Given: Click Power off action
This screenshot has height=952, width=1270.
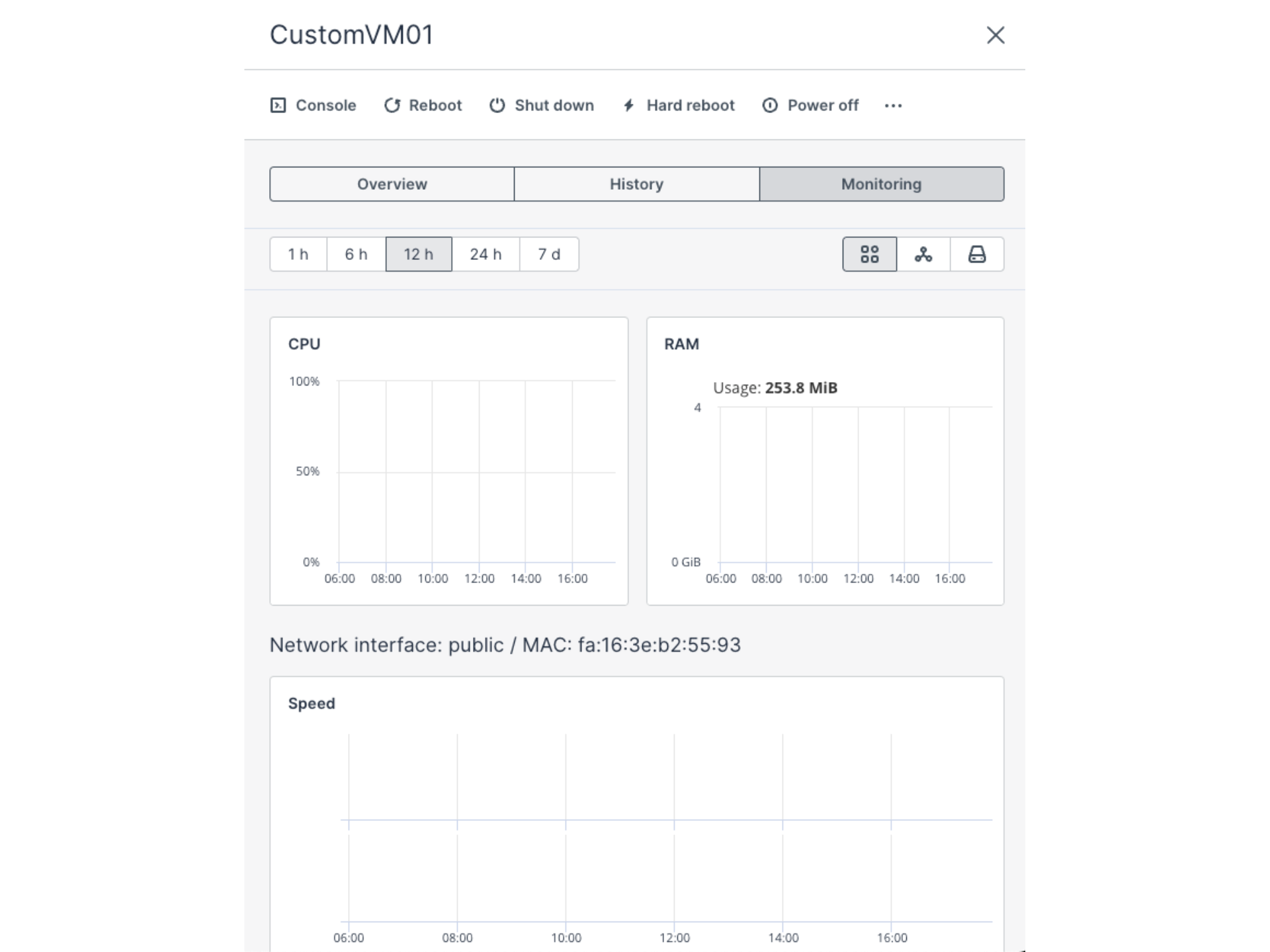Looking at the screenshot, I should pyautogui.click(x=810, y=106).
